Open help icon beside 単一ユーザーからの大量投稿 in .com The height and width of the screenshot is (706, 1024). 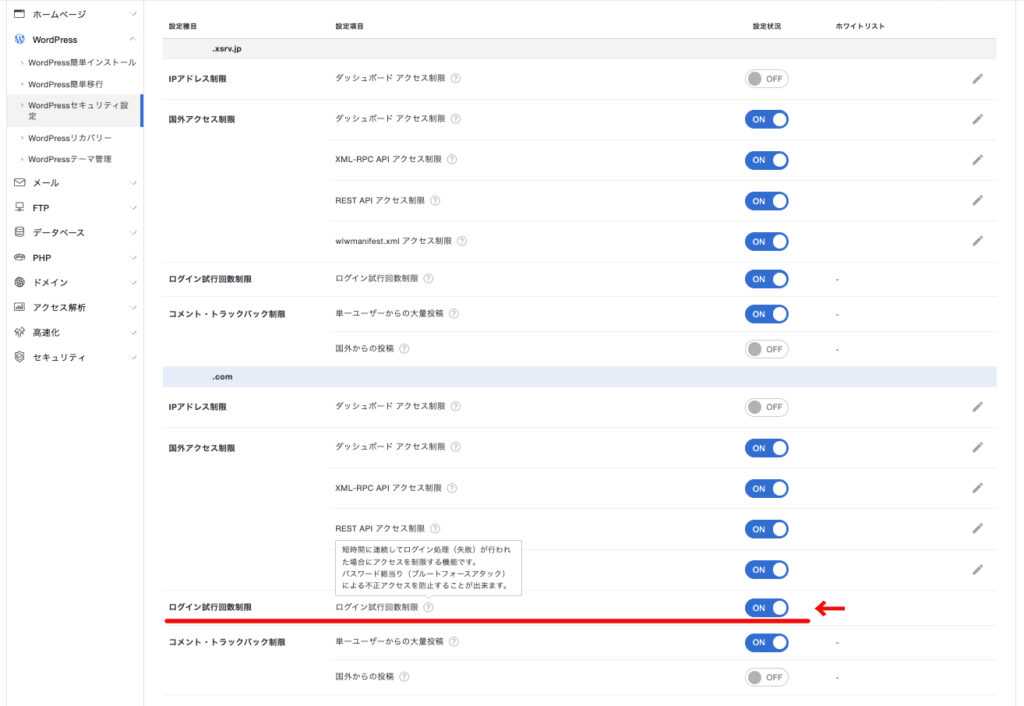[x=454, y=642]
